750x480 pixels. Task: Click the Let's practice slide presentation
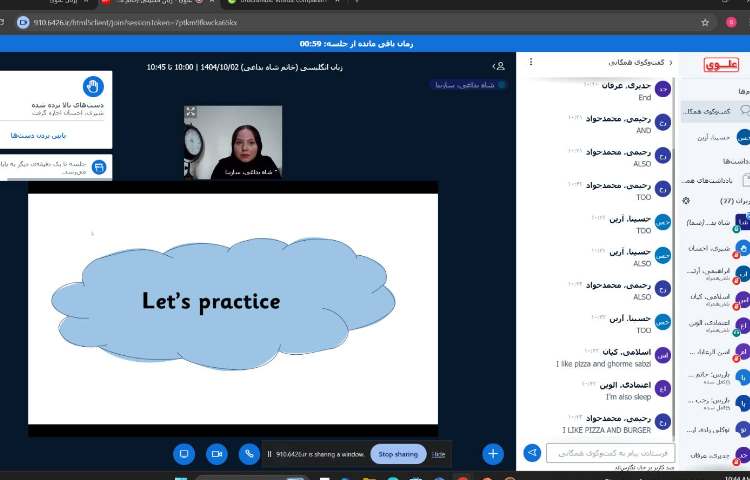pos(232,310)
